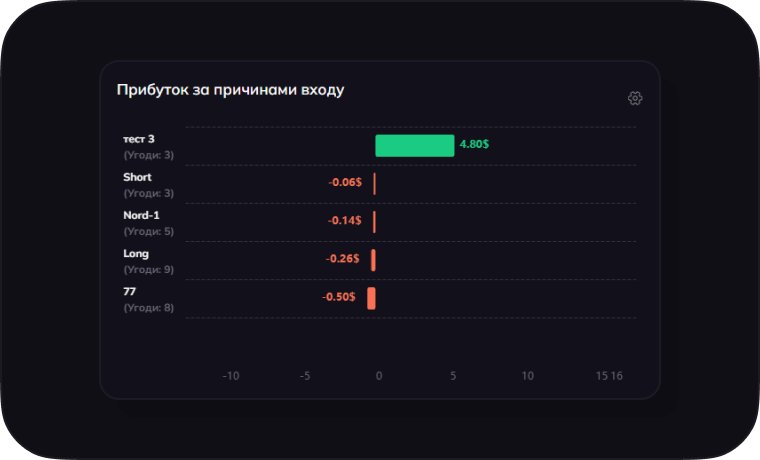The image size is (760, 460).
Task: Select the "Short" entry reason label
Action: [137, 177]
